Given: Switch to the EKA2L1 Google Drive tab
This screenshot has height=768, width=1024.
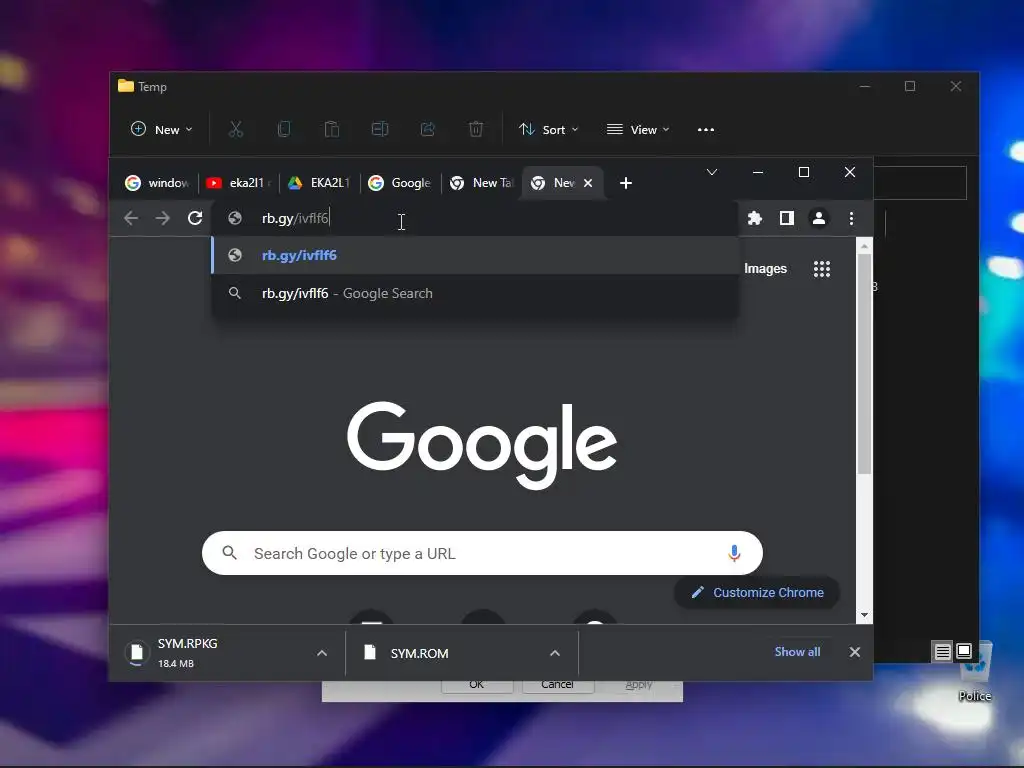Looking at the screenshot, I should 319,183.
